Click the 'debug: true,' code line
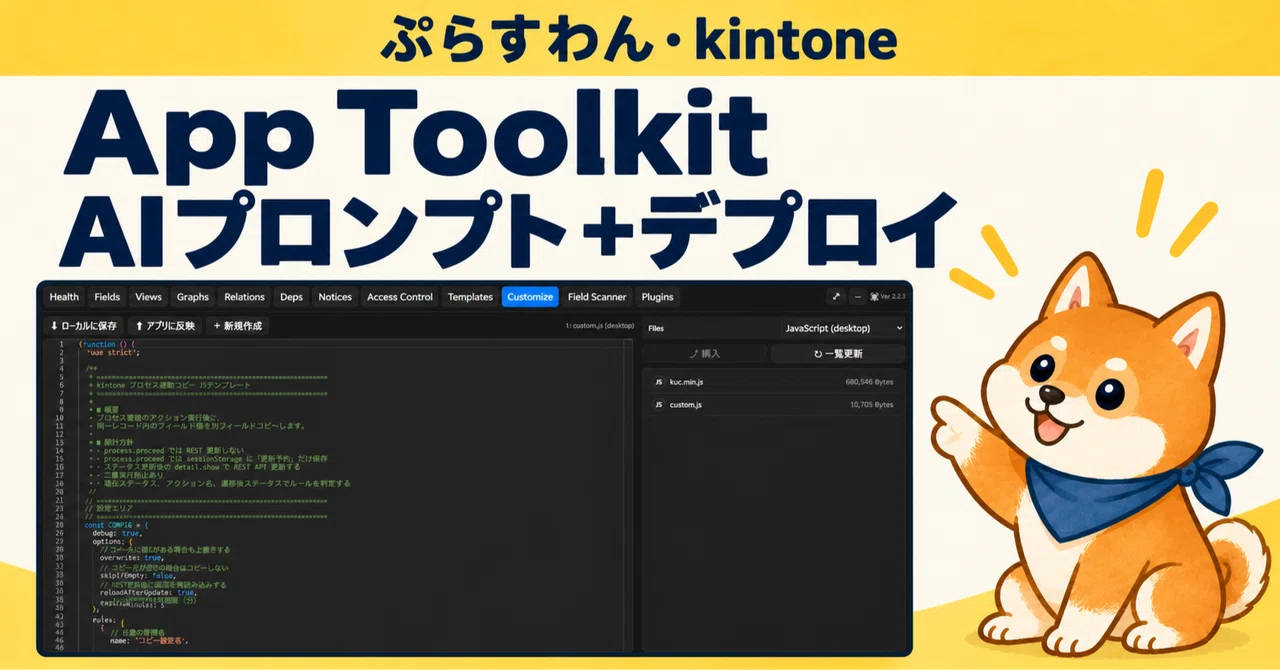The height and width of the screenshot is (670, 1280). (x=117, y=533)
